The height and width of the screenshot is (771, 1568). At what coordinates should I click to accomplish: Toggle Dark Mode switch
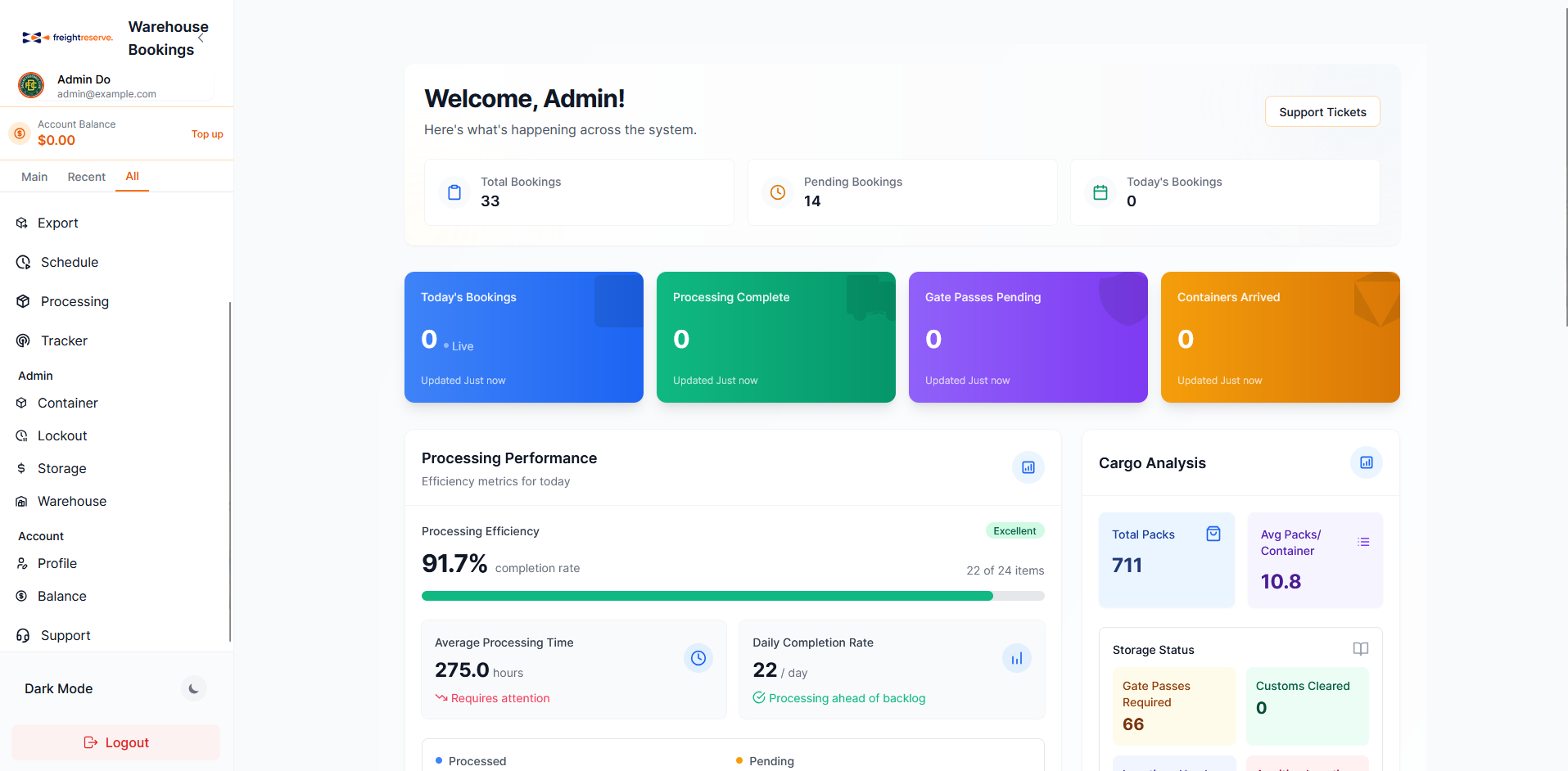(193, 688)
